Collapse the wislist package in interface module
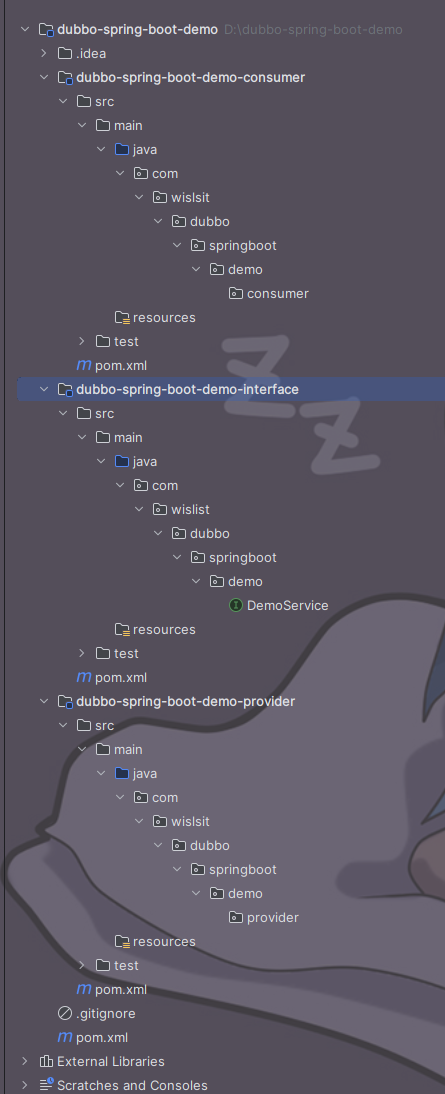The width and height of the screenshot is (445, 1094). pyautogui.click(x=139, y=509)
